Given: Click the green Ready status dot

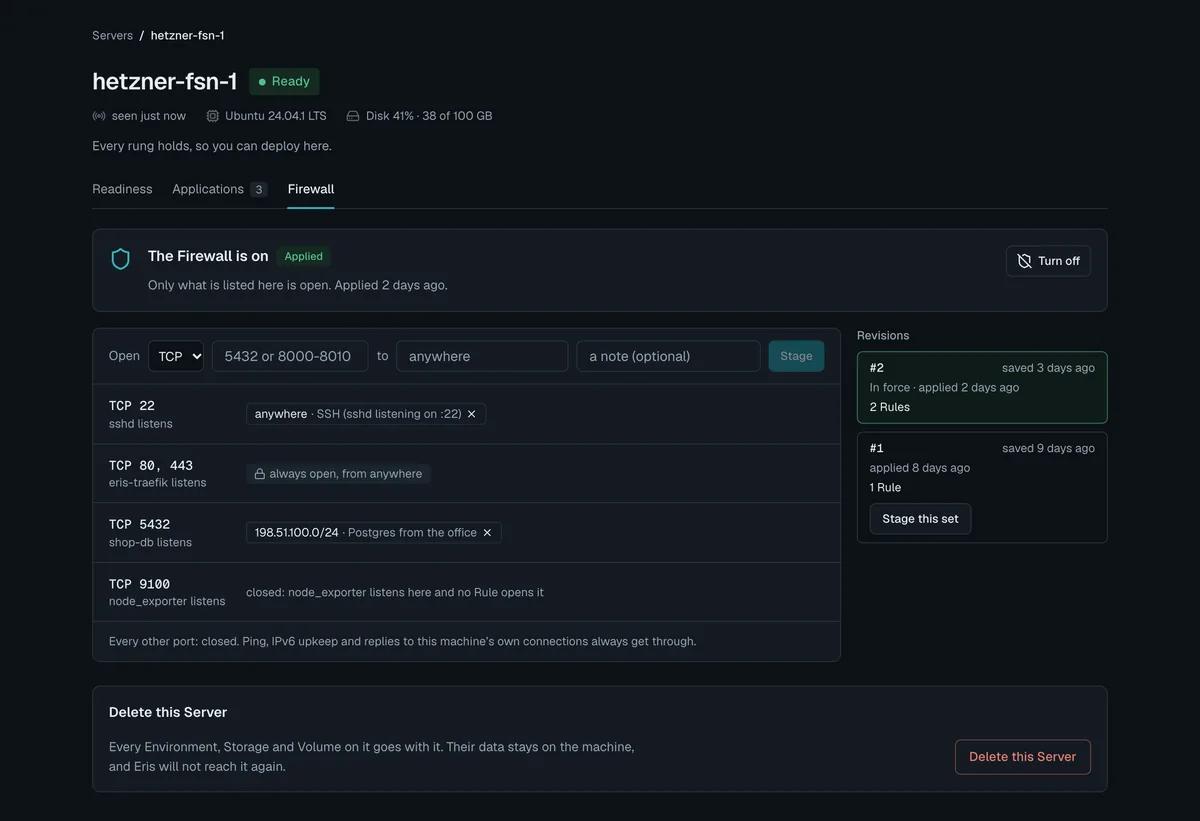Looking at the screenshot, I should click(263, 82).
